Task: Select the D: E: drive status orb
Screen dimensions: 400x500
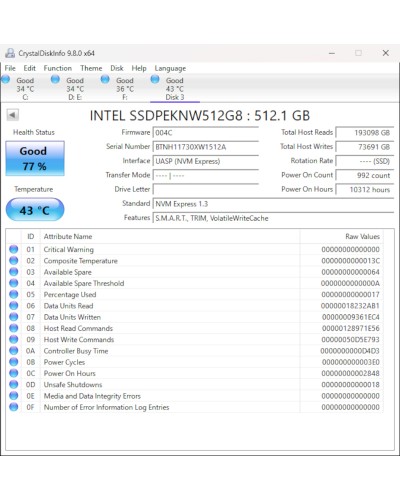Action: 55,79
